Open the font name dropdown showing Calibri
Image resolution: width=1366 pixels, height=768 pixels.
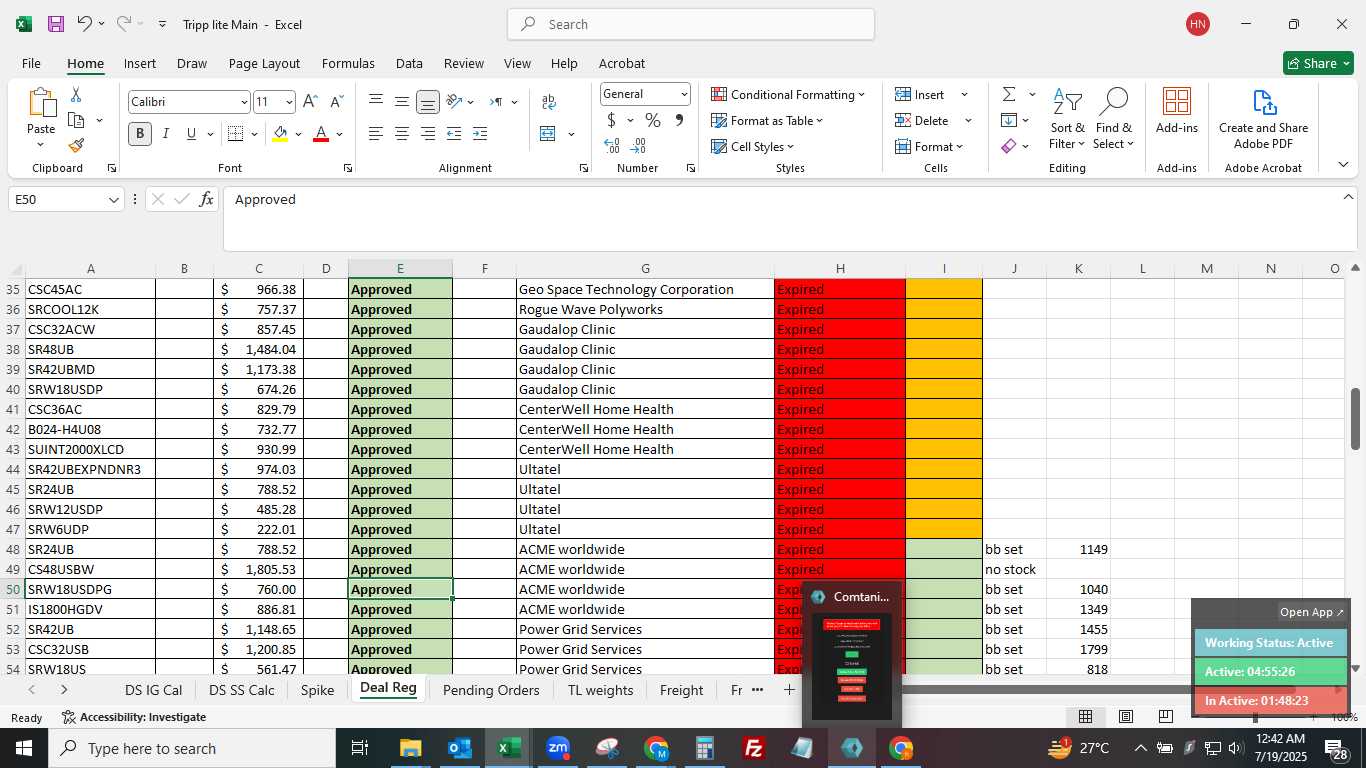pos(243,102)
